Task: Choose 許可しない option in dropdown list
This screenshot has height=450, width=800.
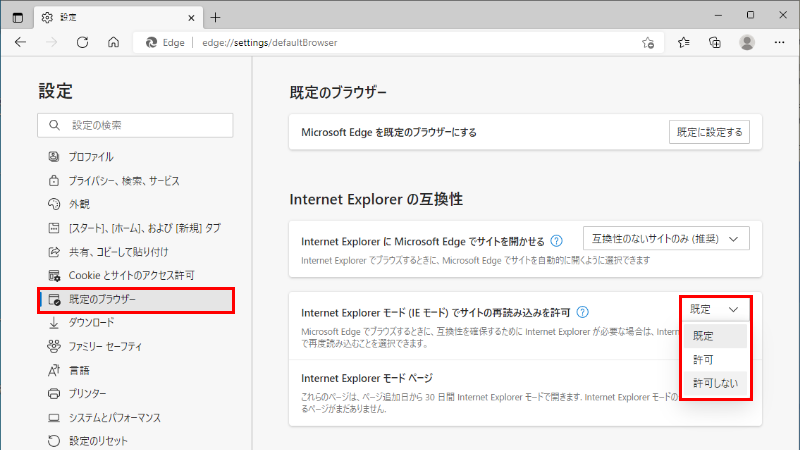Action: pos(715,383)
